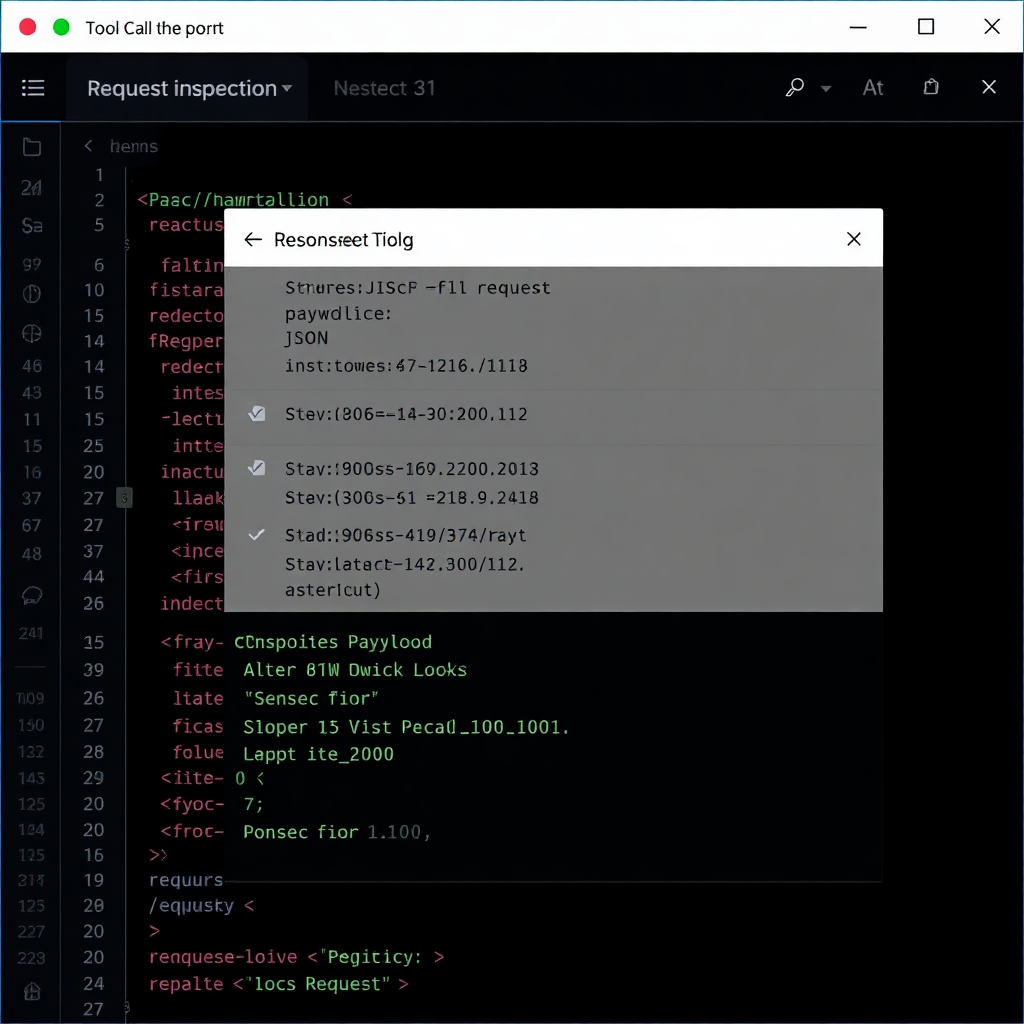Click the Lappt ite_2000 line
This screenshot has height=1024, width=1024.
(318, 754)
